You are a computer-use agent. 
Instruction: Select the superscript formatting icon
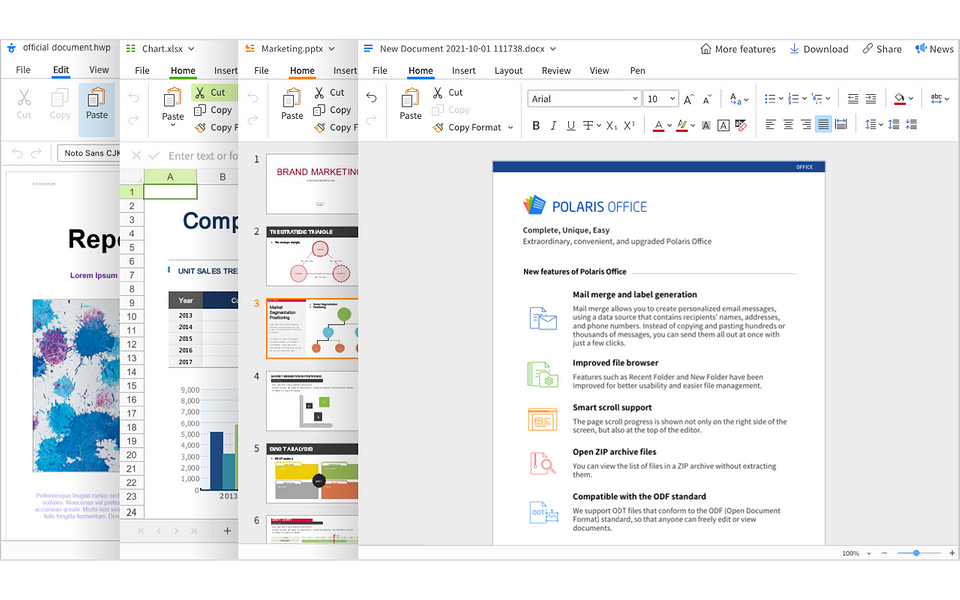coord(628,124)
